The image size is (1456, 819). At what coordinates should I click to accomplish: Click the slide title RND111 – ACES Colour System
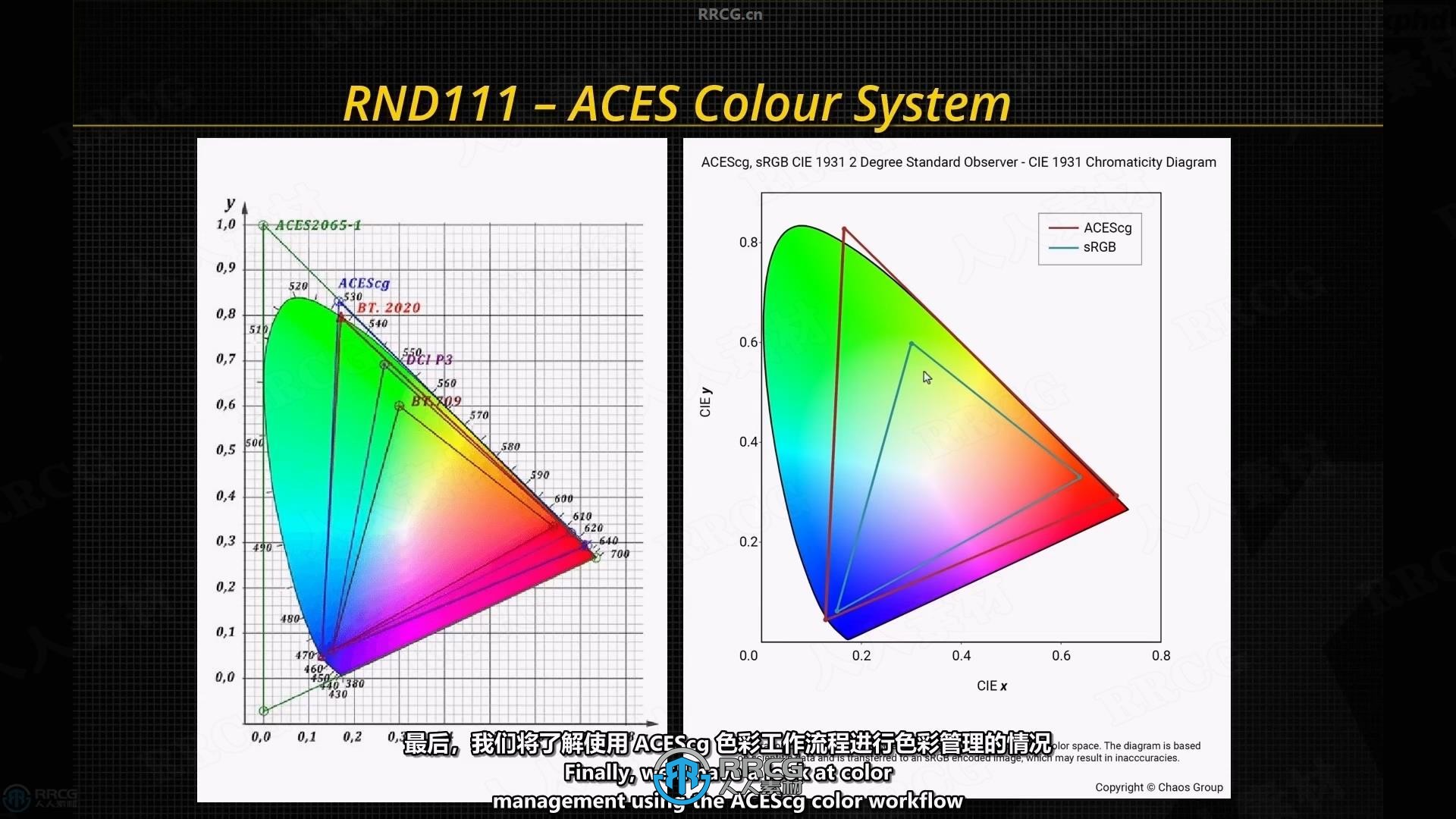(x=676, y=103)
